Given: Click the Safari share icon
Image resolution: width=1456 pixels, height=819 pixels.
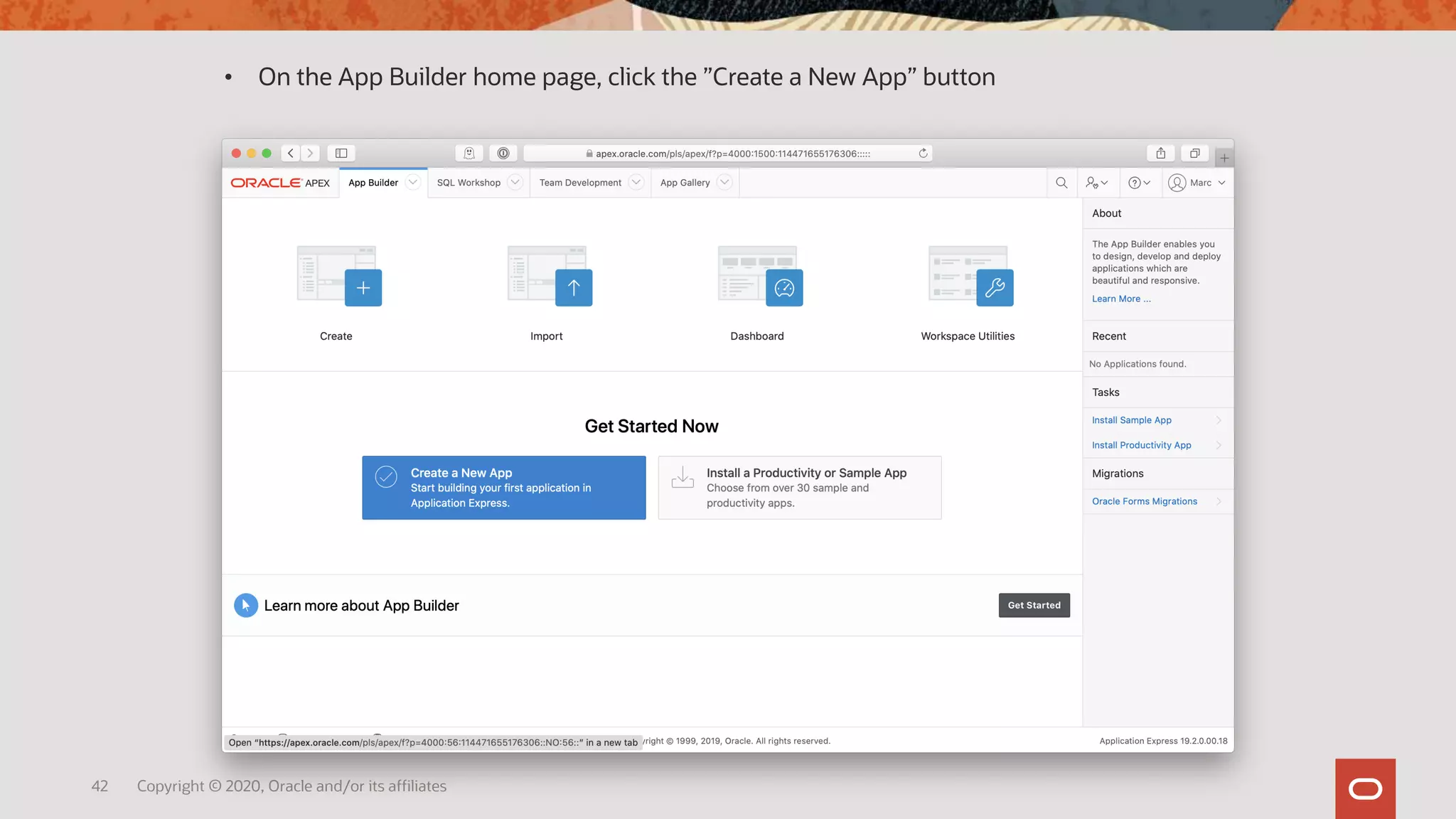Looking at the screenshot, I should point(1161,153).
